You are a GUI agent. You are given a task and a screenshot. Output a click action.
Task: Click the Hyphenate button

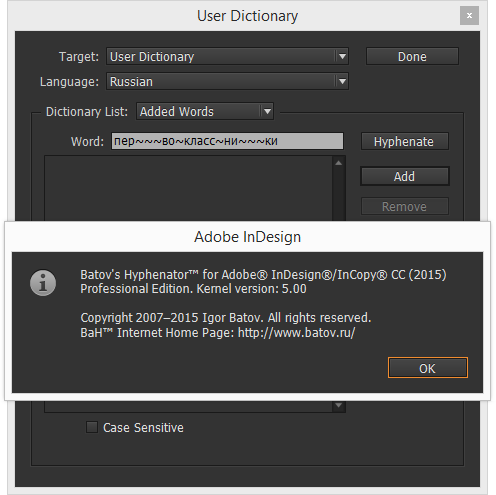[404, 141]
